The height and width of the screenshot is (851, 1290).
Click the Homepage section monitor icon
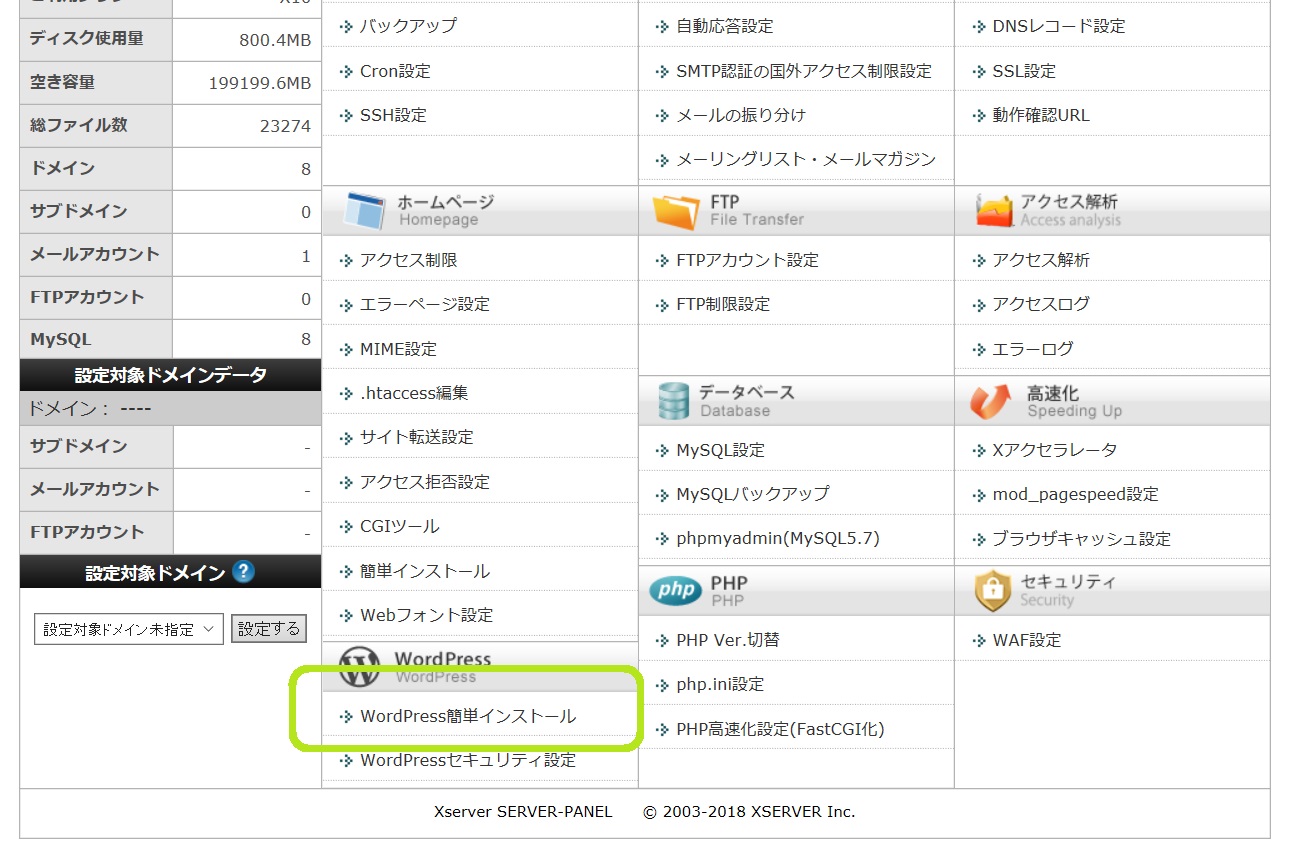pyautogui.click(x=364, y=210)
